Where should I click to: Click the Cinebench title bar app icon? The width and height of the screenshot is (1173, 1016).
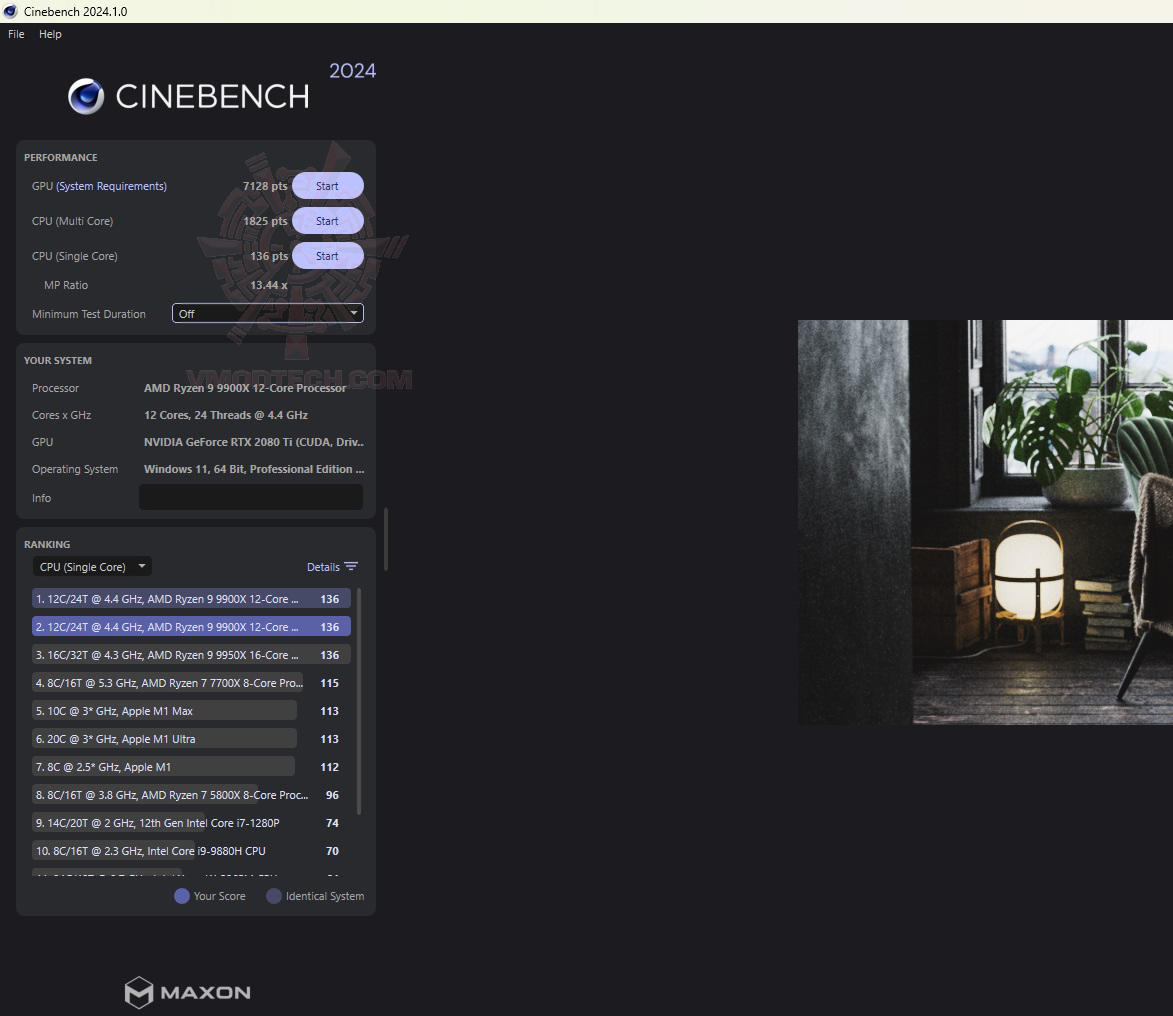(x=10, y=11)
